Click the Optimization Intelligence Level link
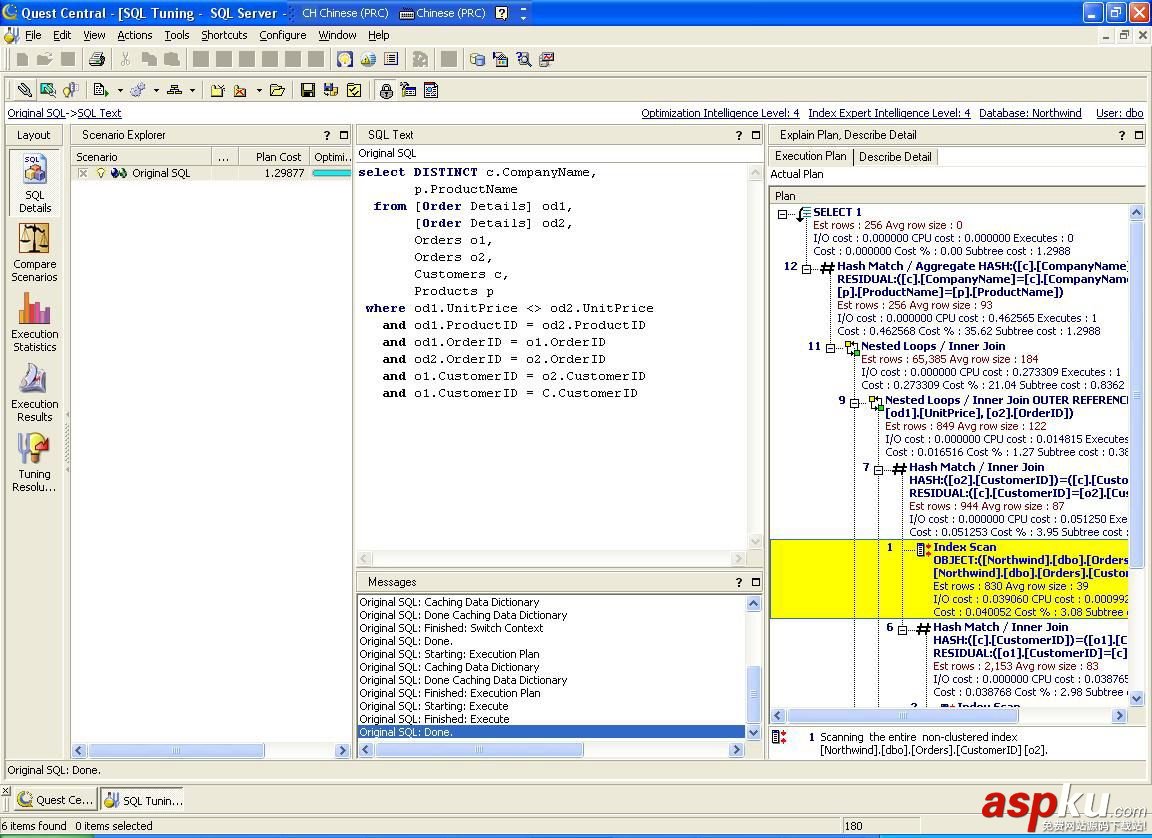Viewport: 1152px width, 838px height. click(720, 113)
